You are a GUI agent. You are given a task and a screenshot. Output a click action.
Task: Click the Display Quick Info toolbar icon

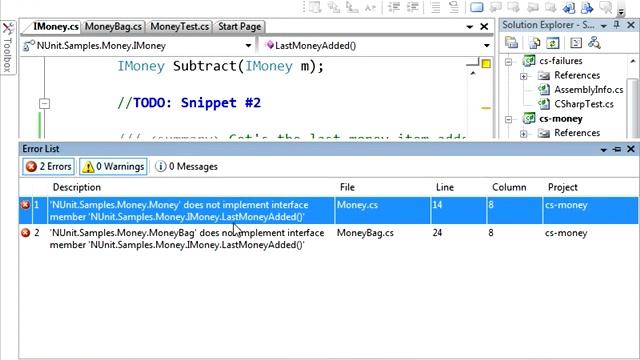click(x=351, y=7)
